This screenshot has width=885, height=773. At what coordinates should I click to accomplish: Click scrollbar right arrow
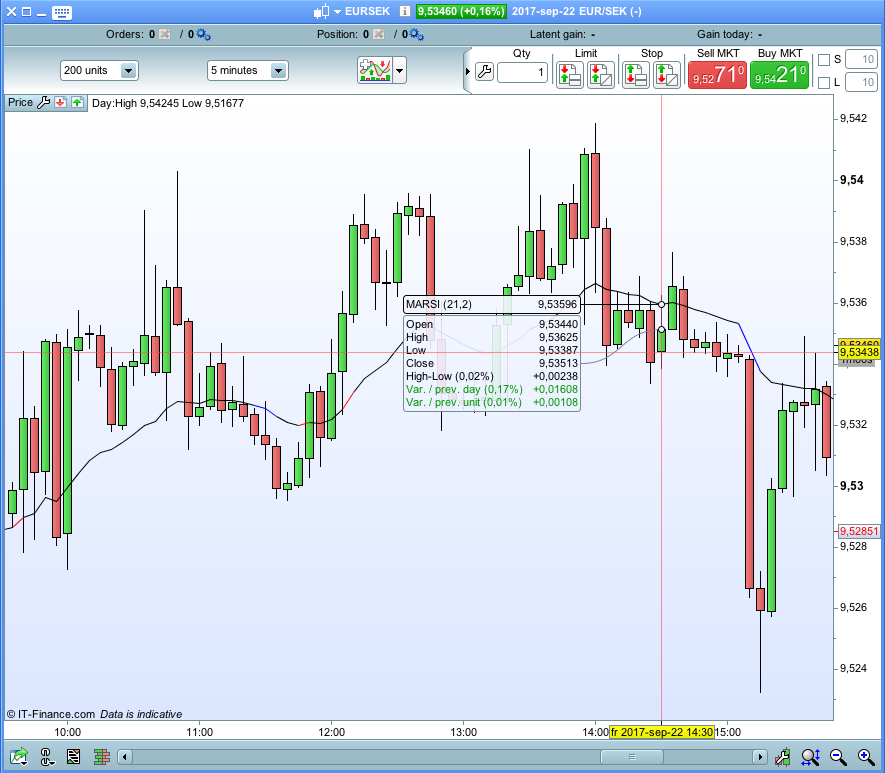(x=760, y=757)
